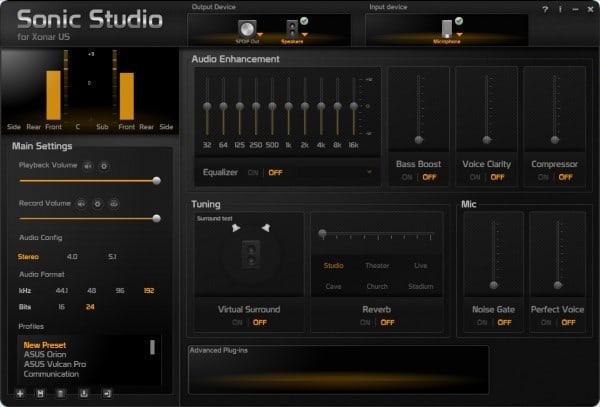The height and width of the screenshot is (407, 600).
Task: Delete the profile with the trash icon
Action: tap(60, 393)
